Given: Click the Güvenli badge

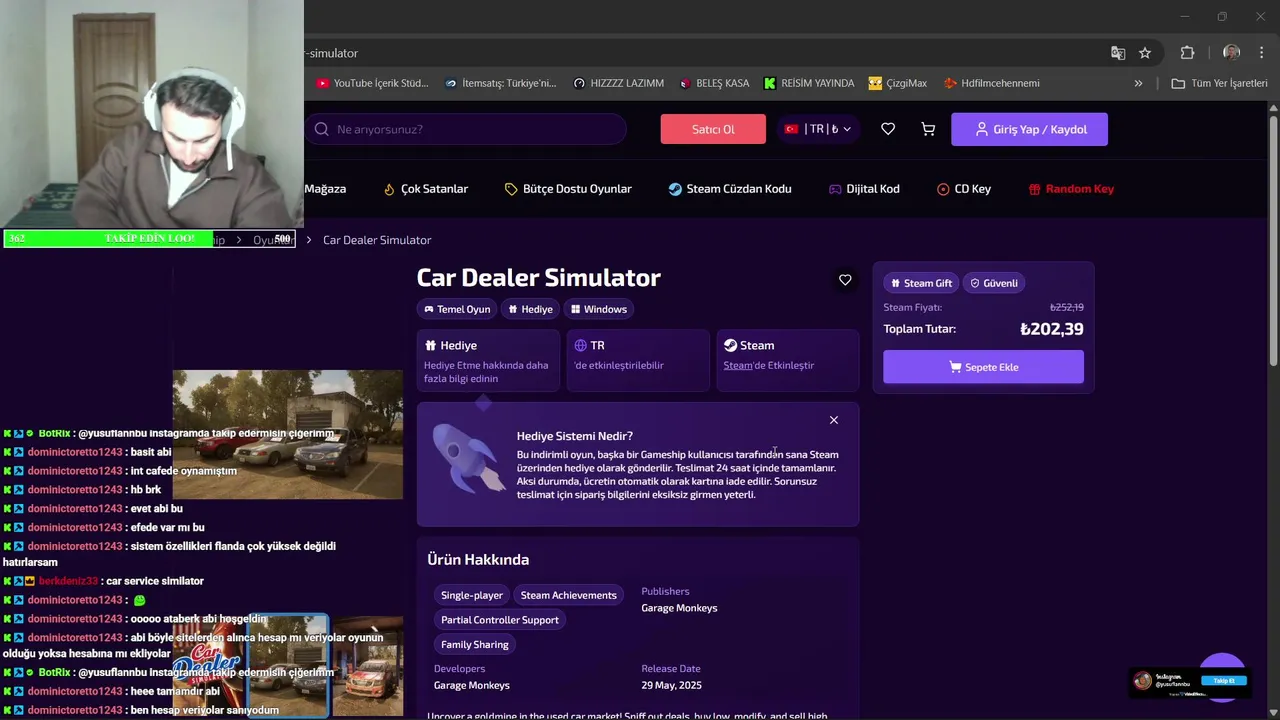Looking at the screenshot, I should pyautogui.click(x=993, y=283).
